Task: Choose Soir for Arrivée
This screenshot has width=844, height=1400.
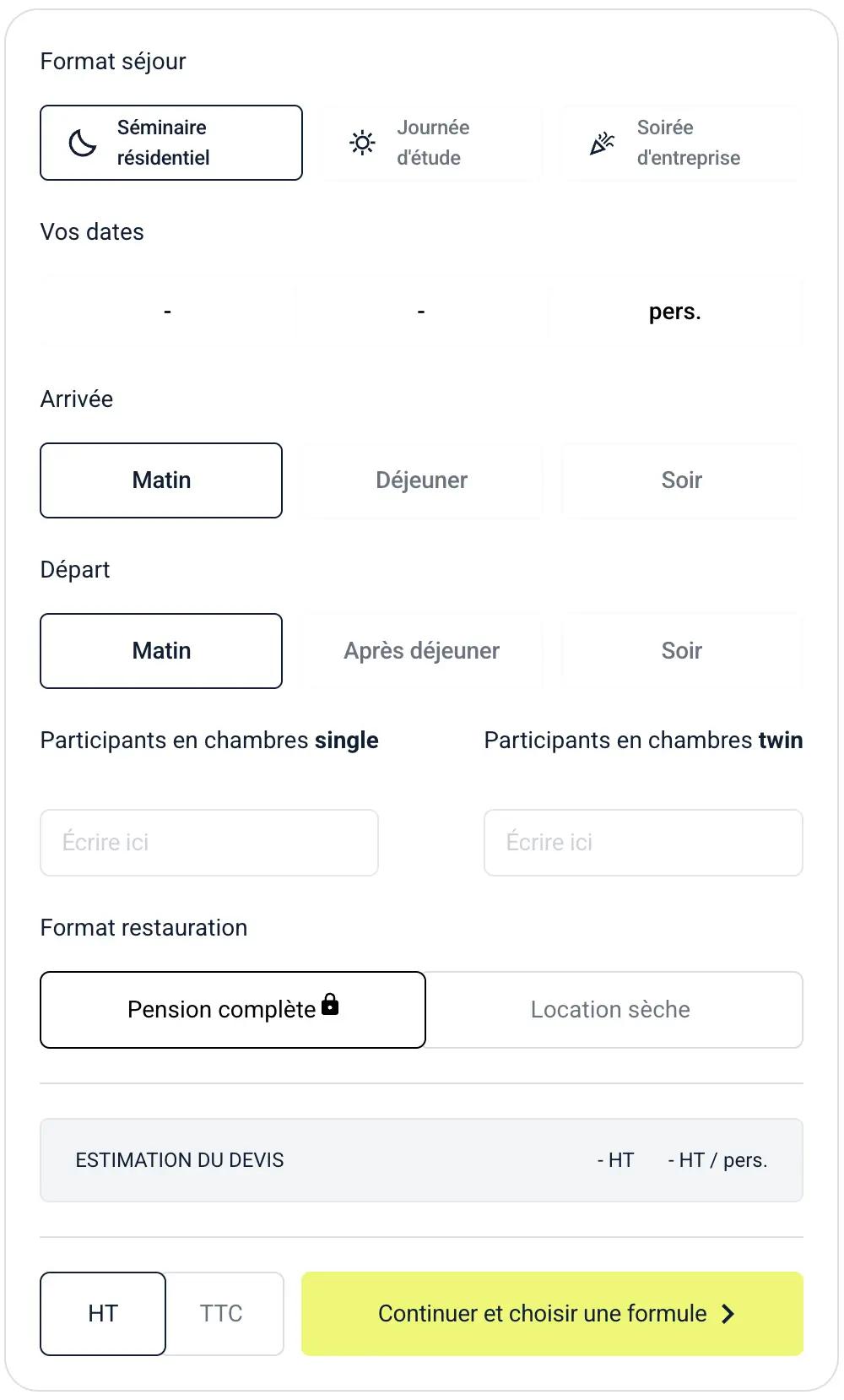Action: coord(681,480)
